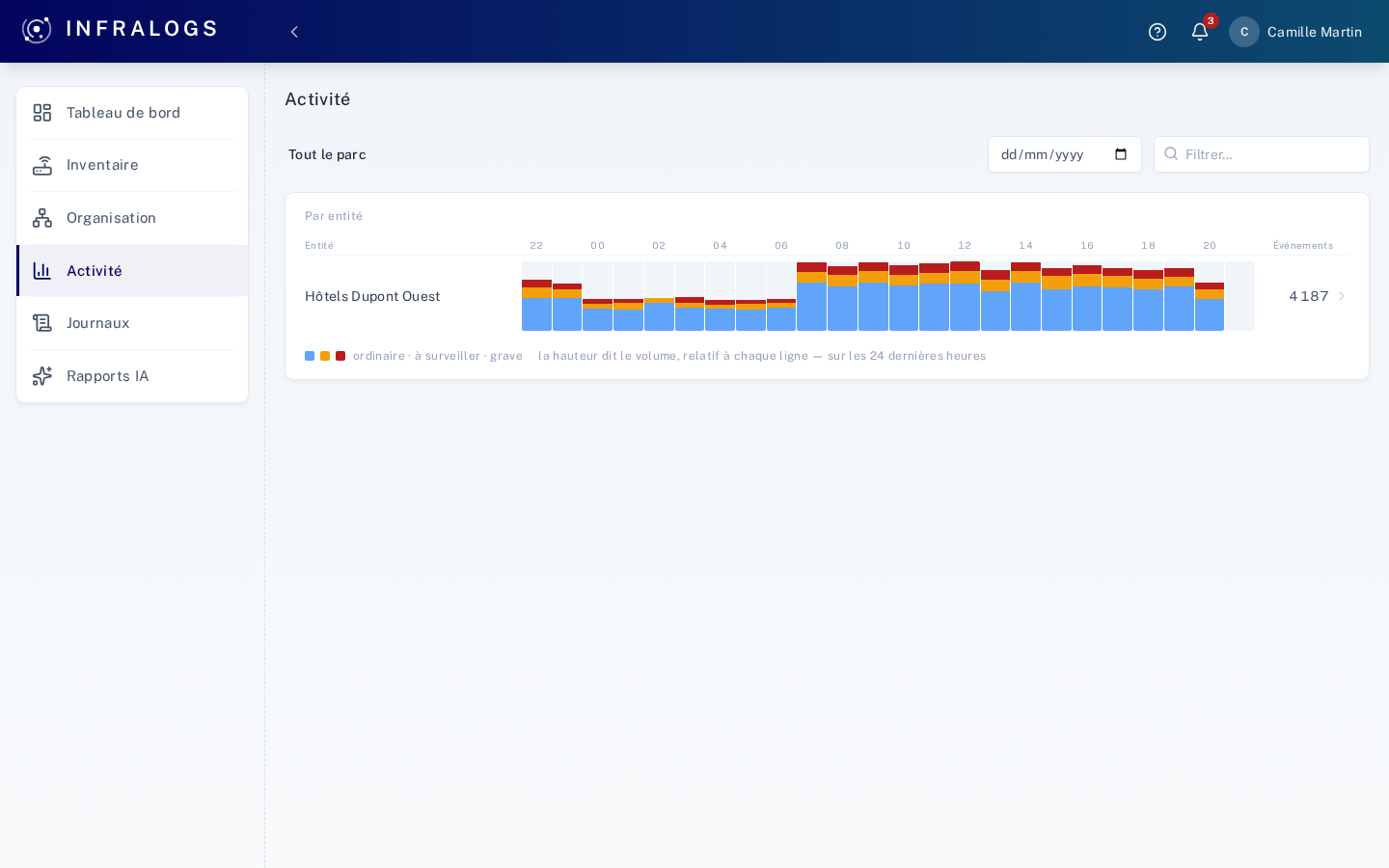Click the 00 hour label on the chart
The image size is (1389, 868).
pyautogui.click(x=598, y=246)
